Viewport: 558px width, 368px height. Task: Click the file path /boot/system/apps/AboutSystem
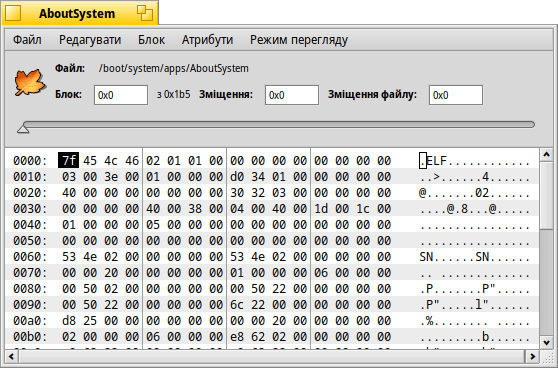coord(174,68)
